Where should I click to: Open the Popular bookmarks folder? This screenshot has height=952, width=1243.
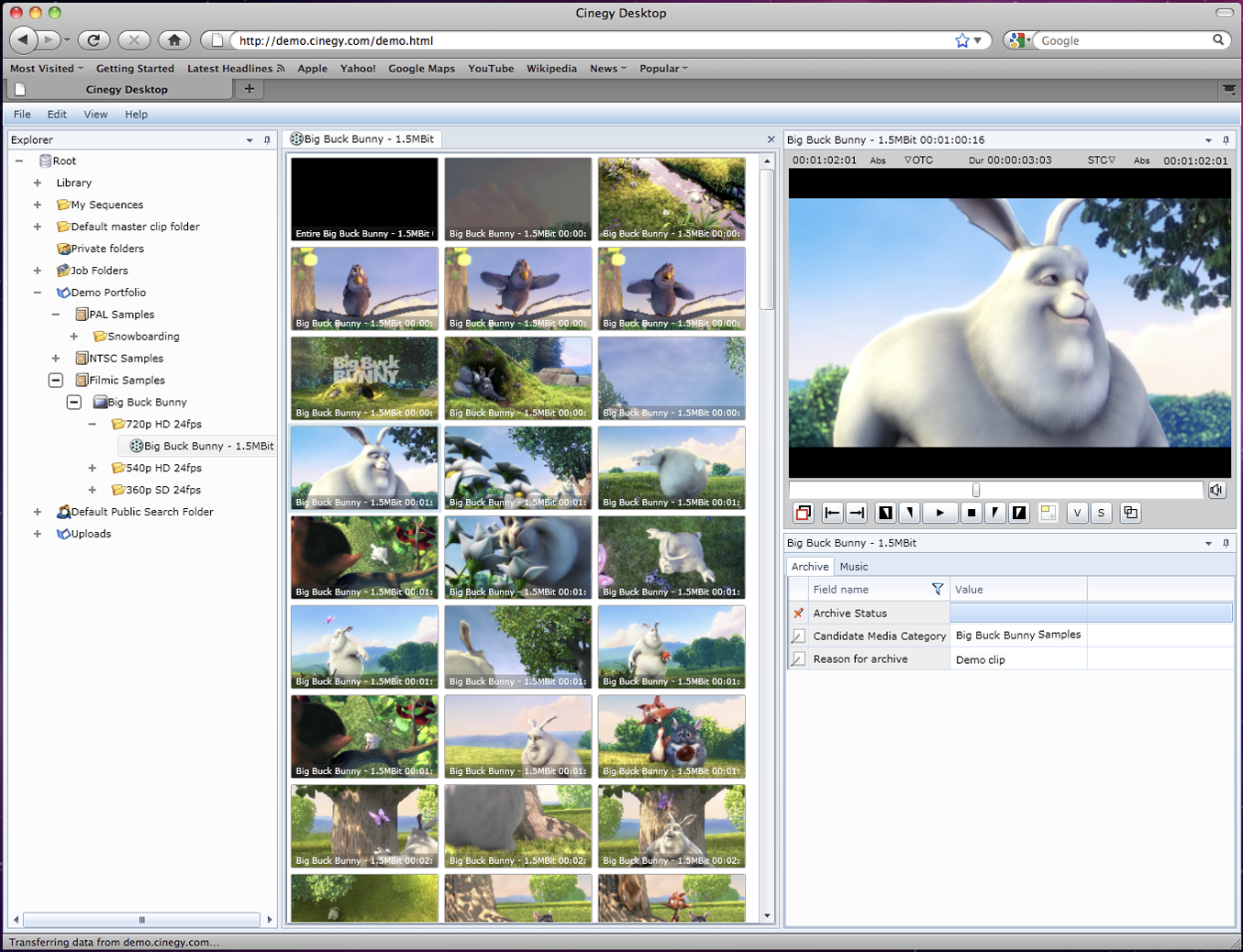tap(663, 69)
